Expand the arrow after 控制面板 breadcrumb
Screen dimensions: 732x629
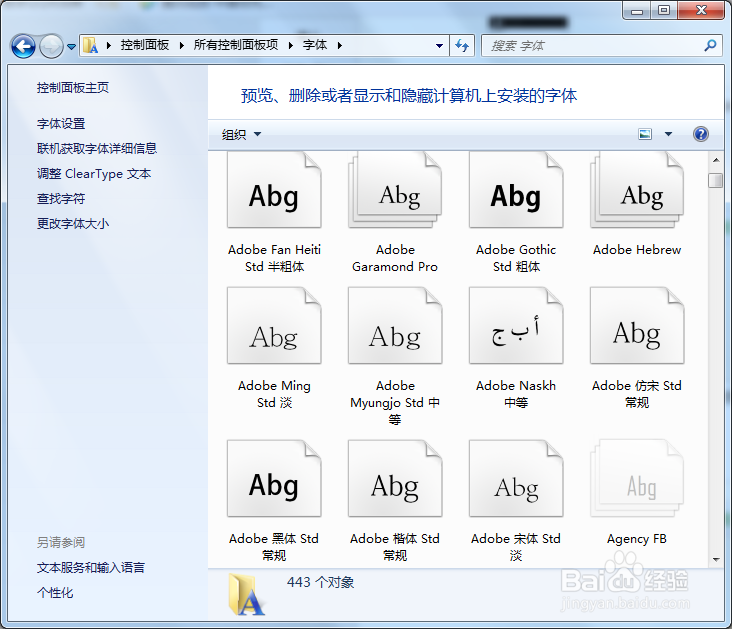pyautogui.click(x=182, y=45)
